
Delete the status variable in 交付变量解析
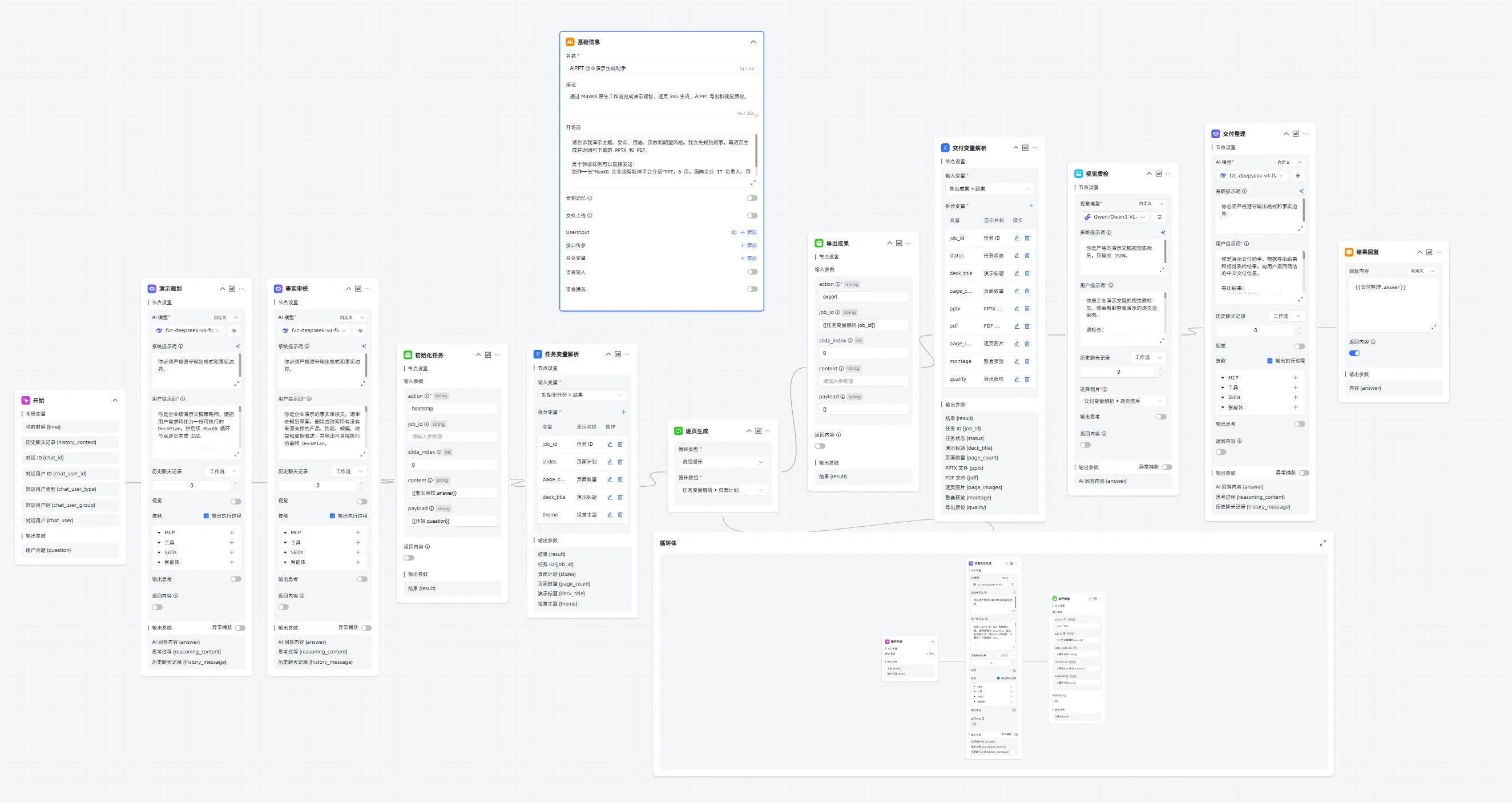(x=1027, y=256)
